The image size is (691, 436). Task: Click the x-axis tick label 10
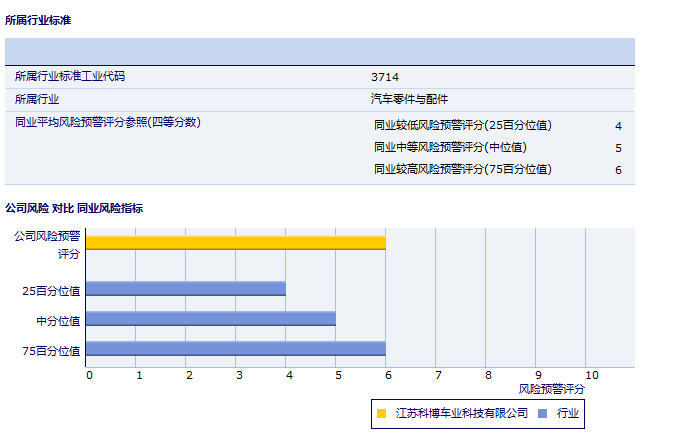[x=592, y=376]
